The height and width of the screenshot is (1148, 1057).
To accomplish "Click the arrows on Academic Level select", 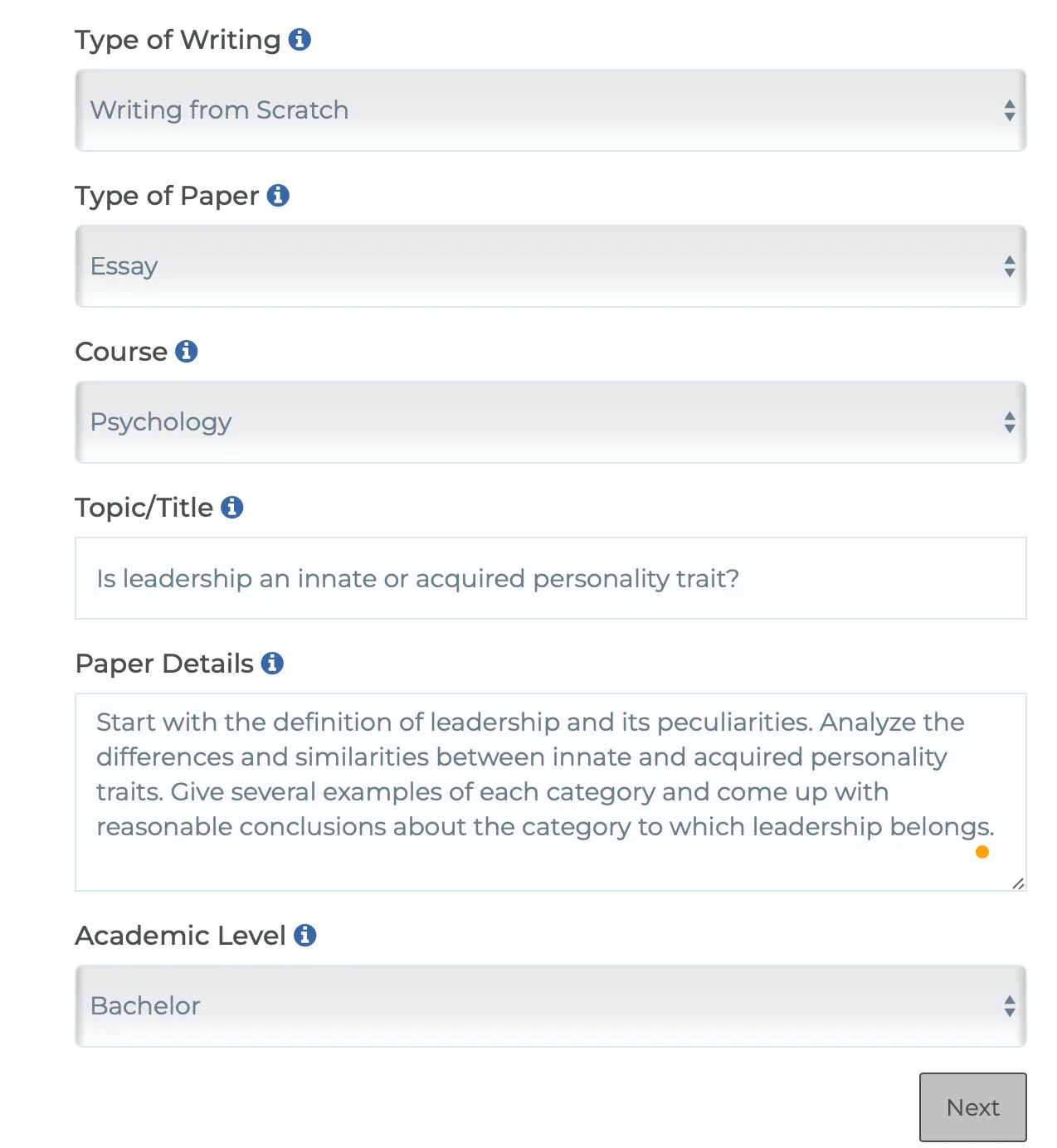I will (x=1010, y=1006).
